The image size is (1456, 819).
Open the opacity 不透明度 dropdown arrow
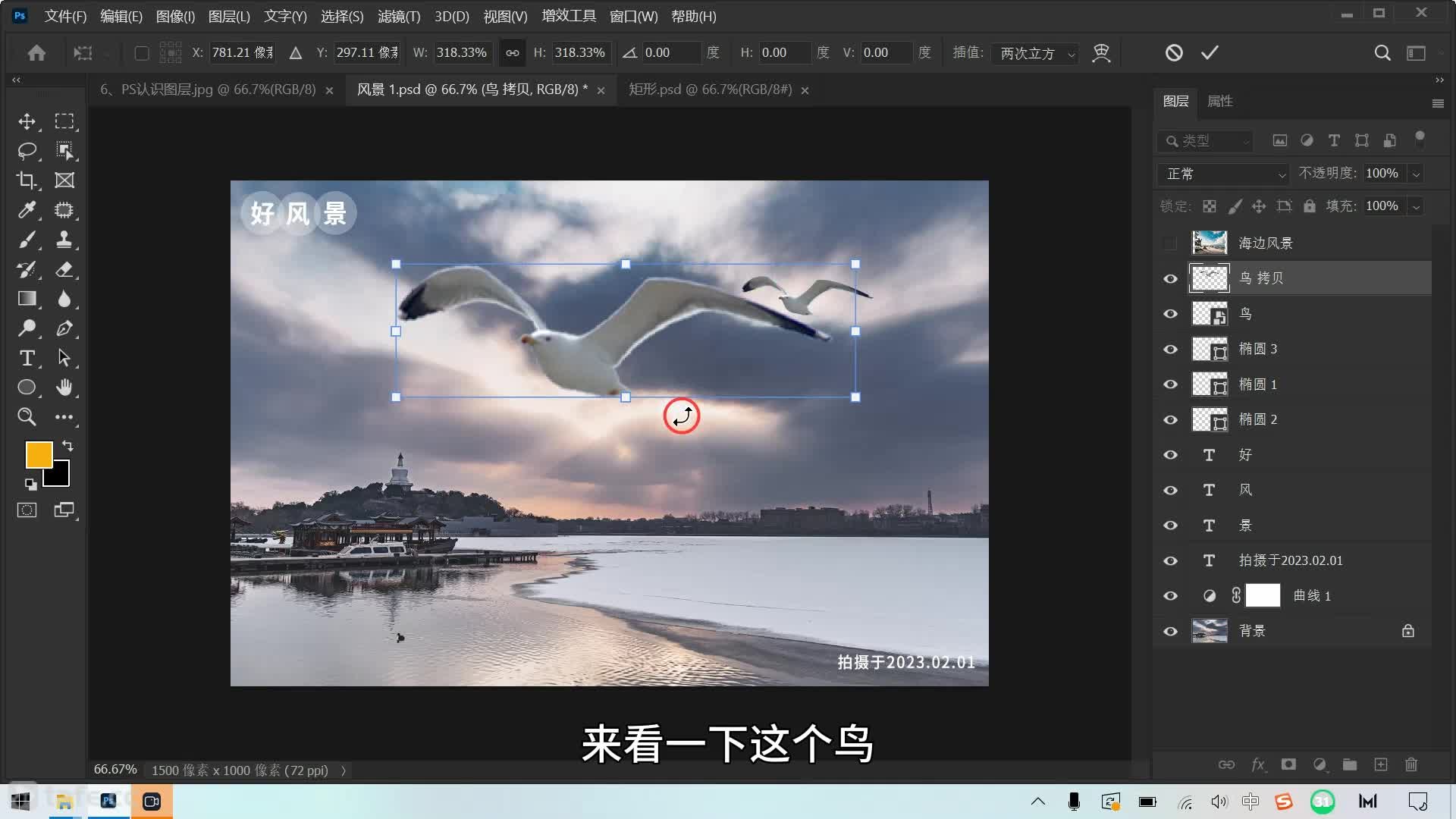1416,174
